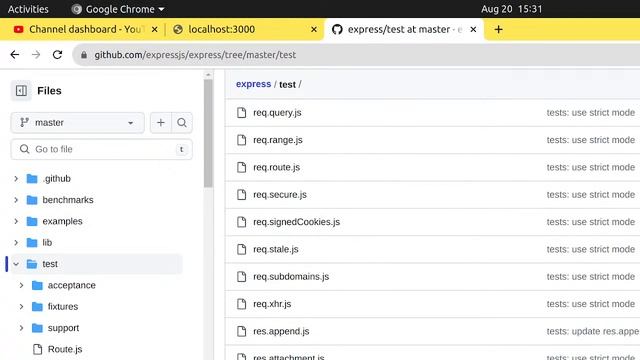This screenshot has width=640, height=360.
Task: Open the fixtures folder in tree
Action: [63, 307]
